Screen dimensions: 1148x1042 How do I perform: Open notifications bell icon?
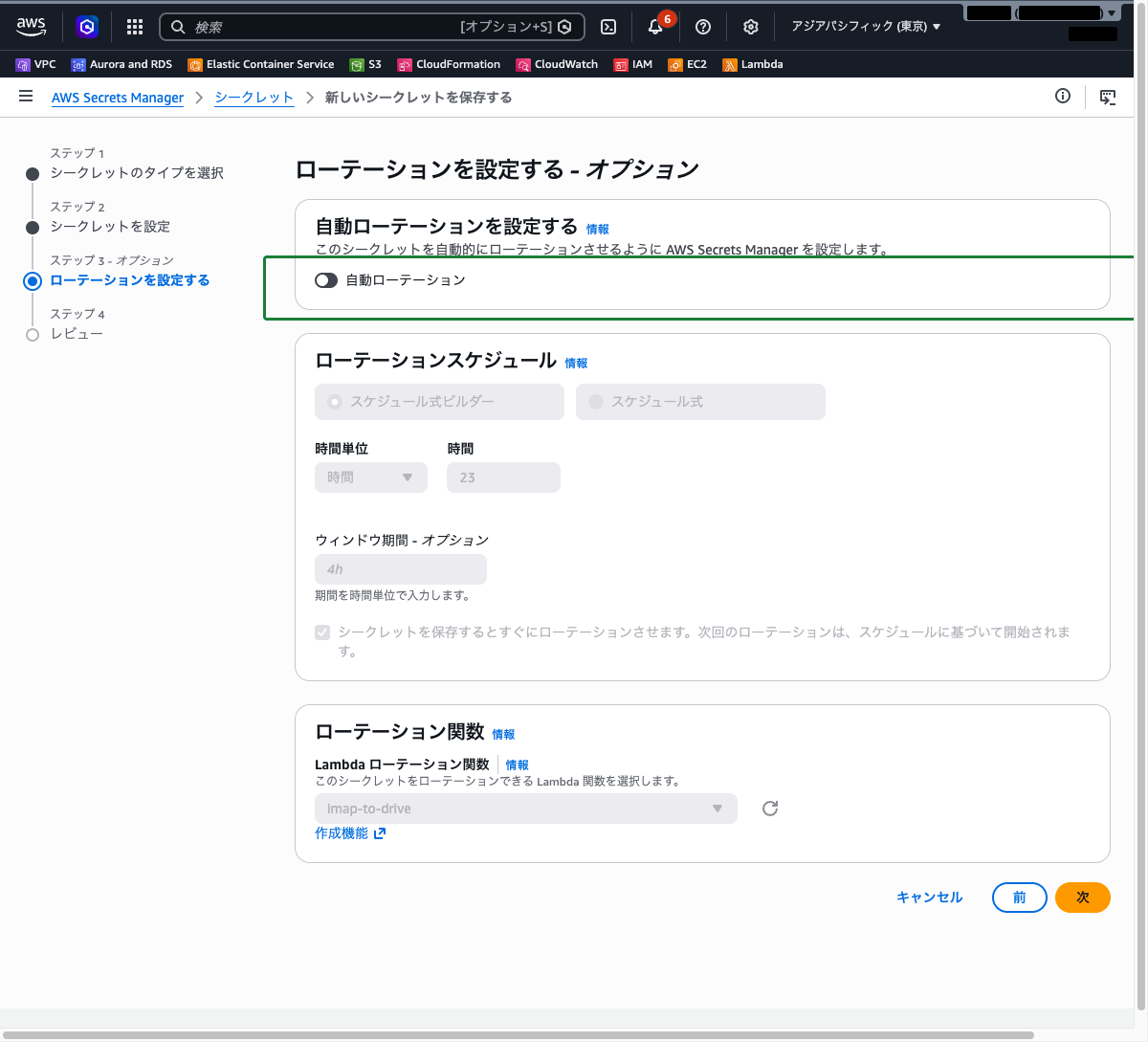pyautogui.click(x=655, y=27)
